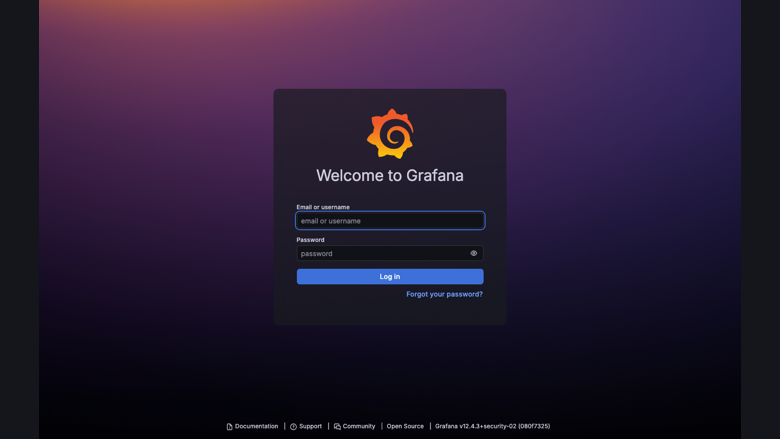Open the Forgot your password link
The height and width of the screenshot is (439, 780).
pos(444,294)
